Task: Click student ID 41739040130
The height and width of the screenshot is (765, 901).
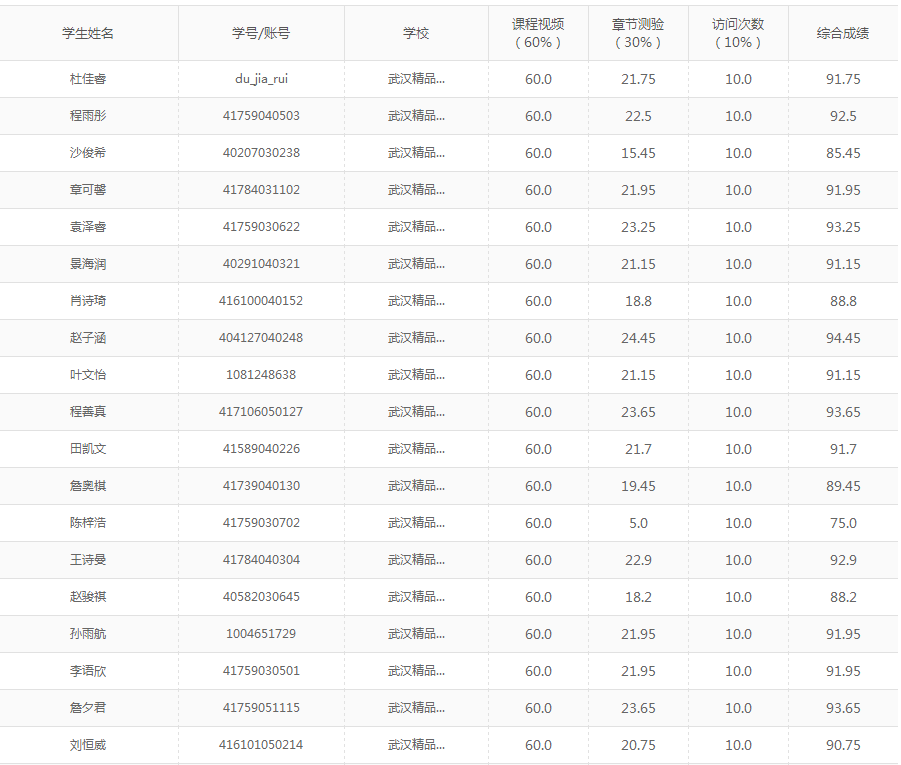Action: (261, 486)
